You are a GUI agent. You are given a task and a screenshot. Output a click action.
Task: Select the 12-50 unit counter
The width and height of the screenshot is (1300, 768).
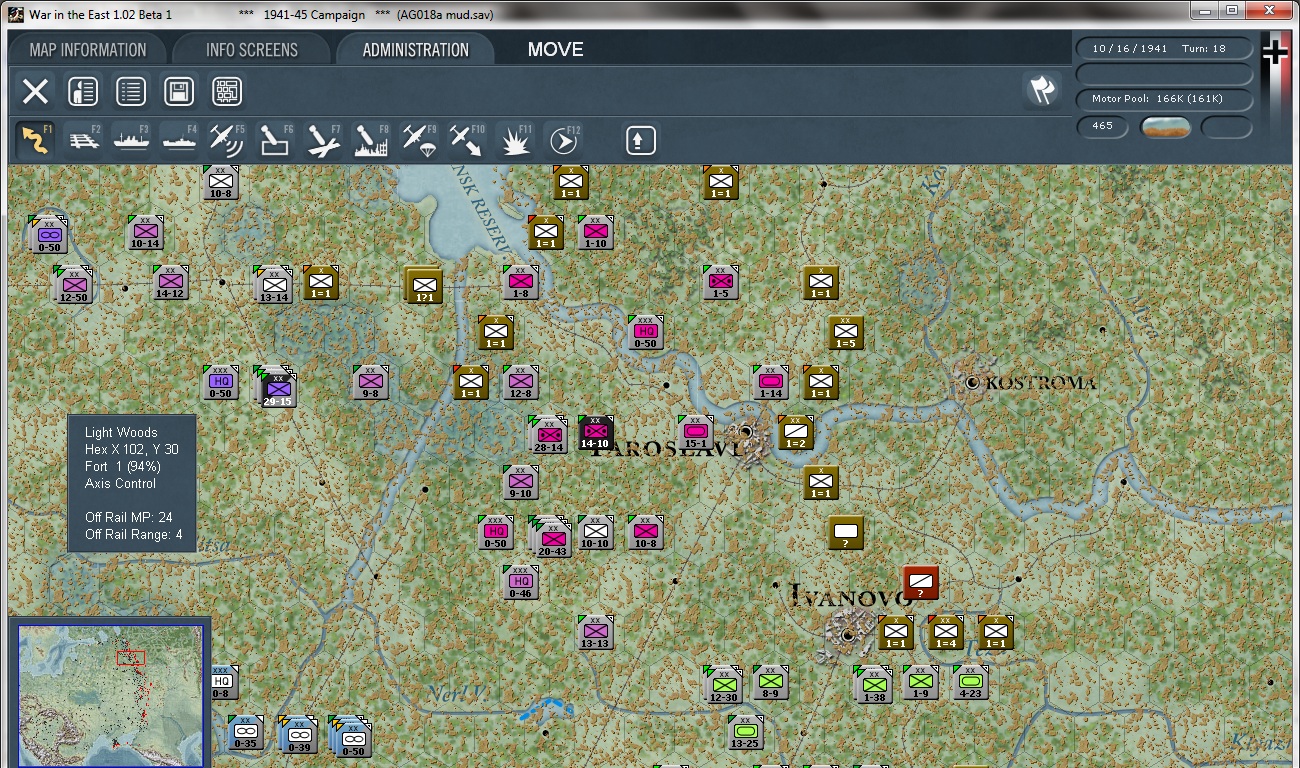coord(74,285)
